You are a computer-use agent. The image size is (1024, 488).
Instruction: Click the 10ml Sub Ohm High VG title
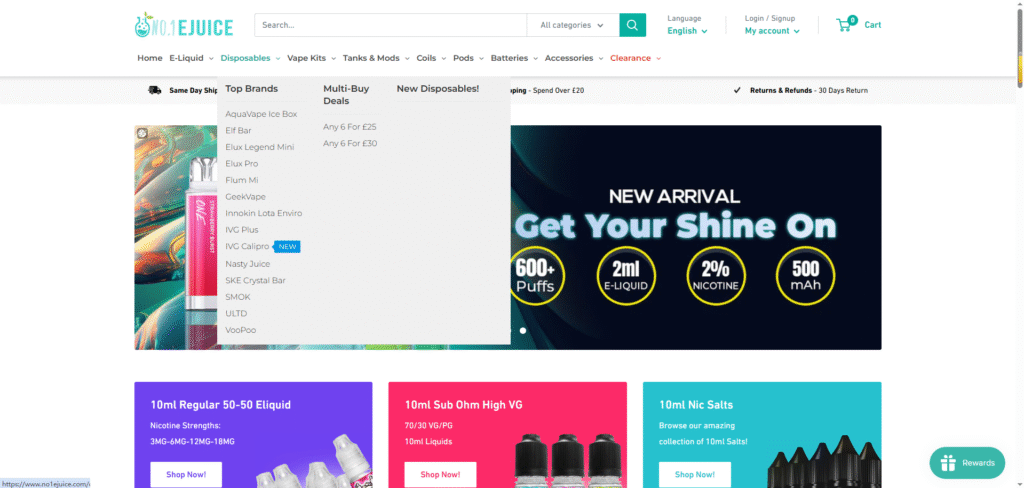pyautogui.click(x=464, y=405)
